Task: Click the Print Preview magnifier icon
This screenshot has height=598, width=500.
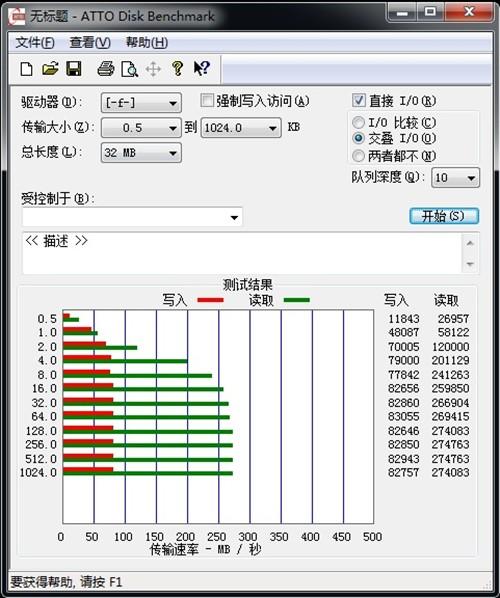Action: [x=129, y=69]
